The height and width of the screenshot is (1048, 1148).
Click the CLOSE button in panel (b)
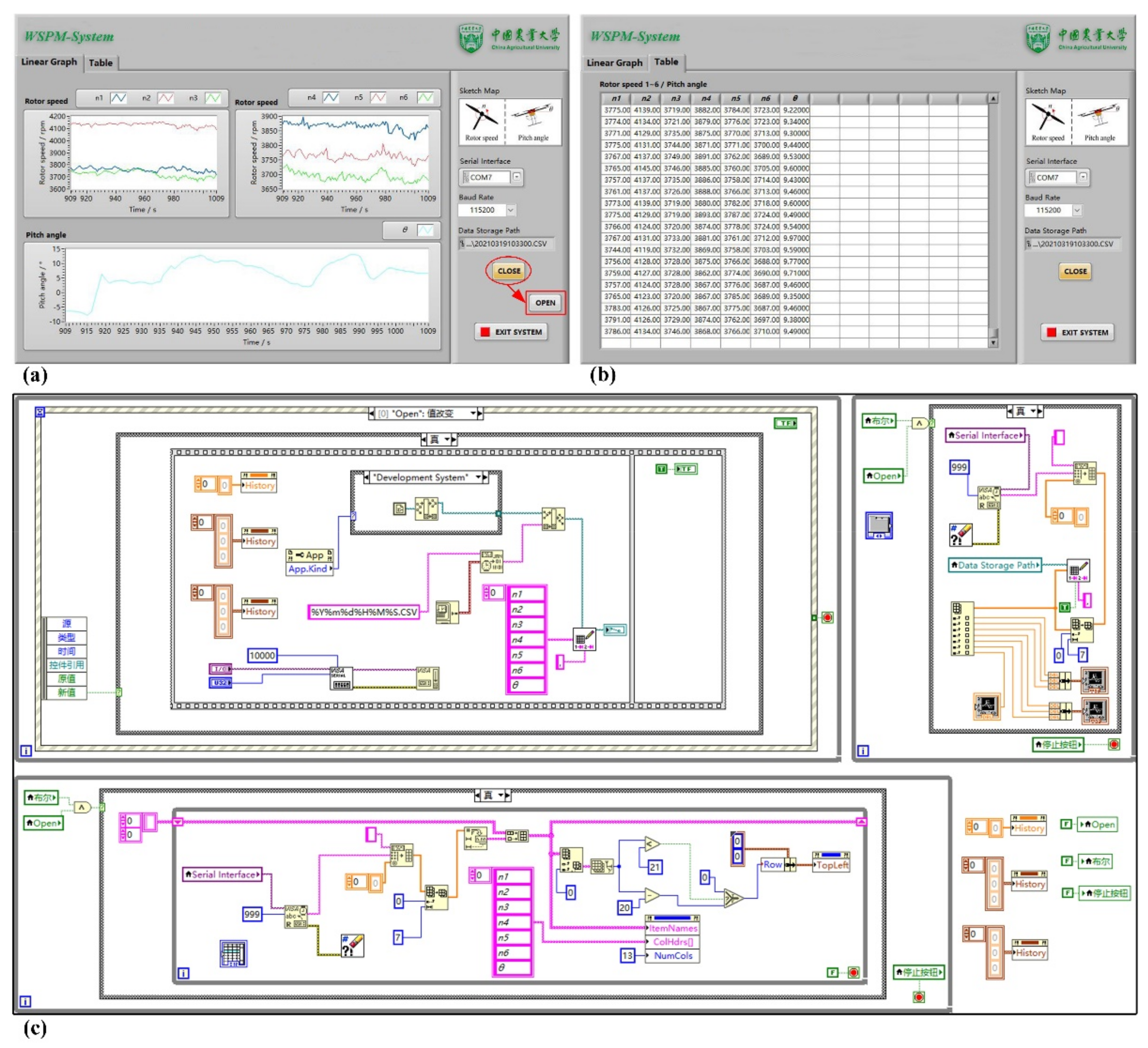click(x=1075, y=272)
